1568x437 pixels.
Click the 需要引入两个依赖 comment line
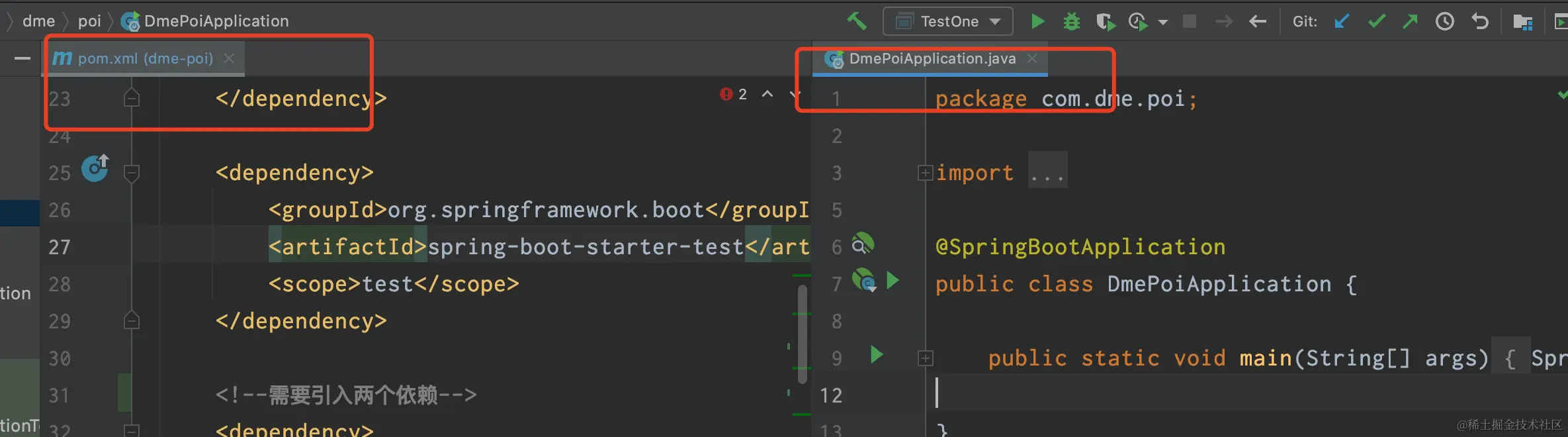(x=346, y=395)
